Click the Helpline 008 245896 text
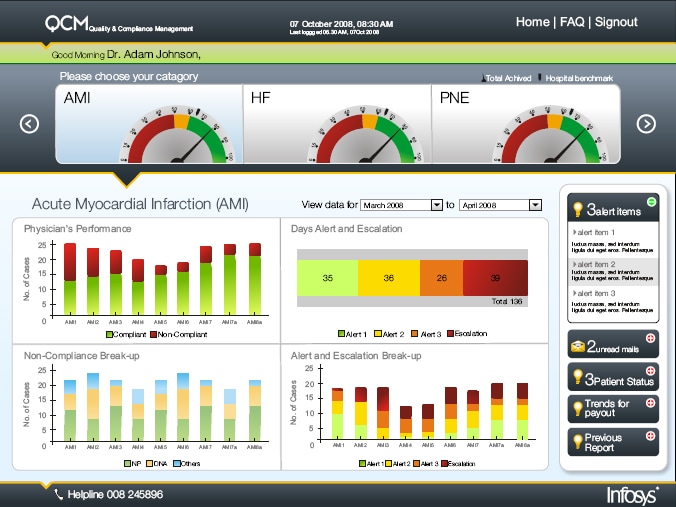676x507 pixels. point(115,494)
